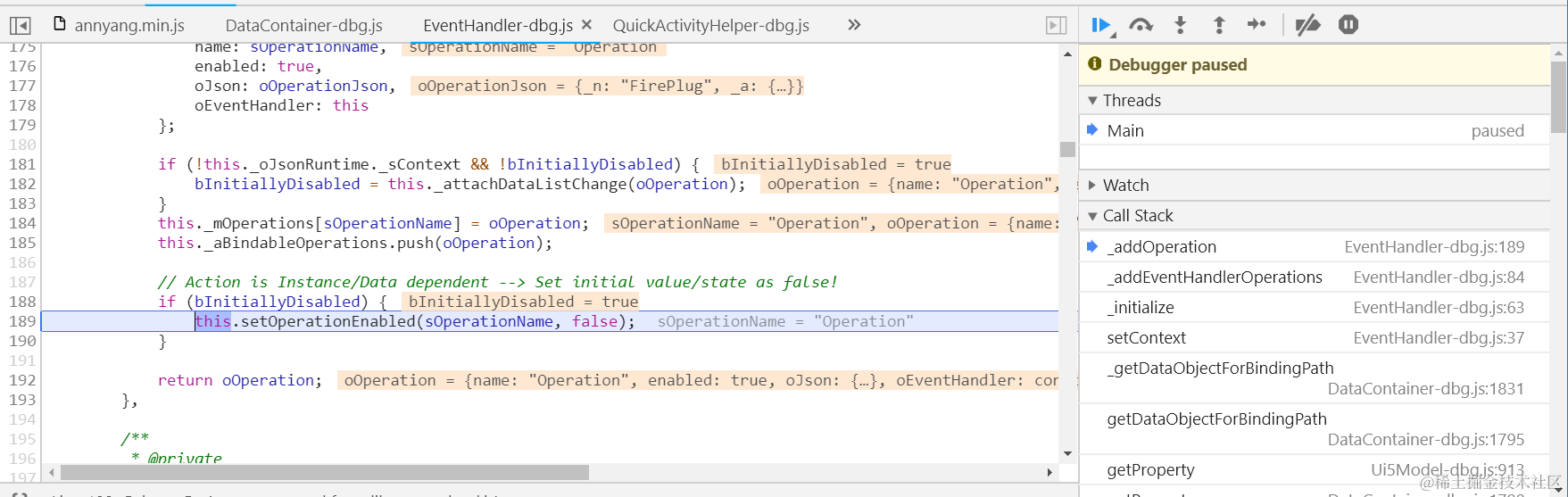Click the code editor horizontal scrollbar thumb

tap(325, 472)
